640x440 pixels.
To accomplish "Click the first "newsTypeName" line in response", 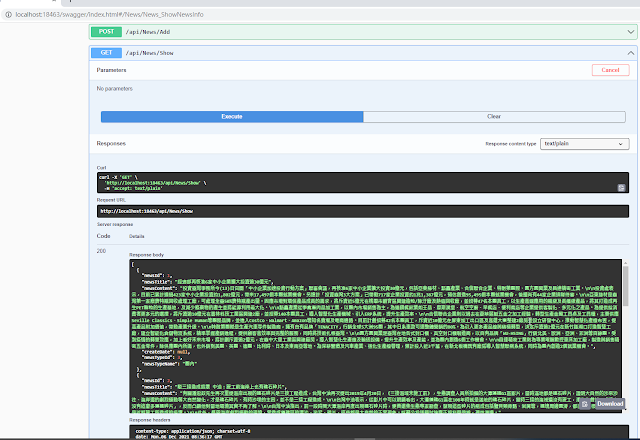I will coord(169,363).
